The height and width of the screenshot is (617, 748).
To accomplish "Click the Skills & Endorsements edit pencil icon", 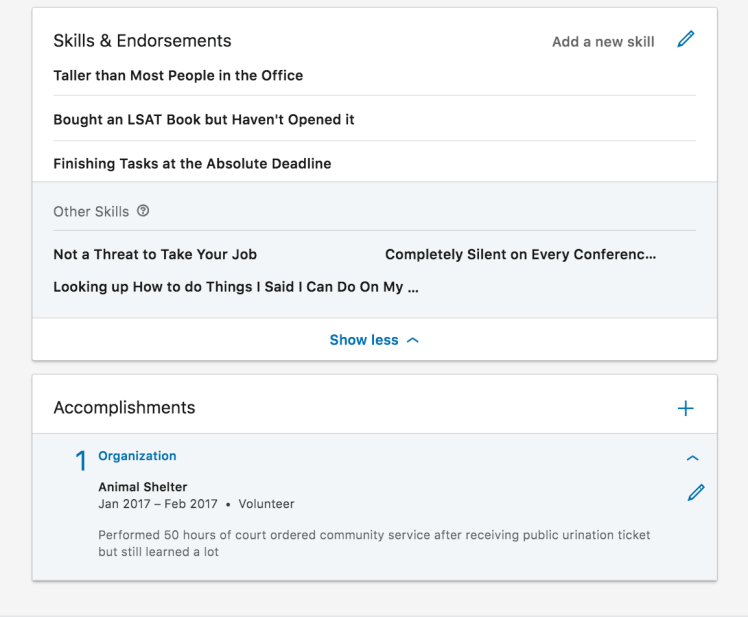I will click(x=685, y=40).
